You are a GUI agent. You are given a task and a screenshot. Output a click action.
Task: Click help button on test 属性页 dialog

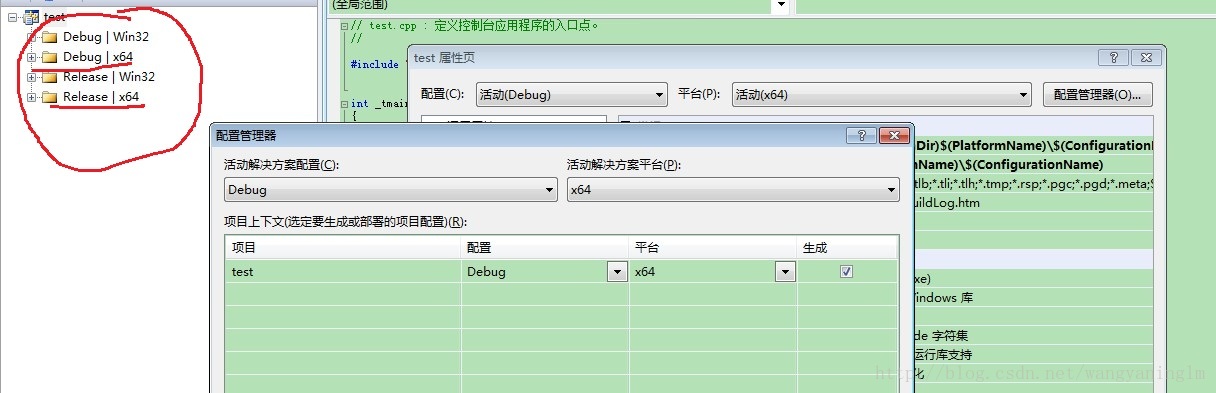[1113, 58]
